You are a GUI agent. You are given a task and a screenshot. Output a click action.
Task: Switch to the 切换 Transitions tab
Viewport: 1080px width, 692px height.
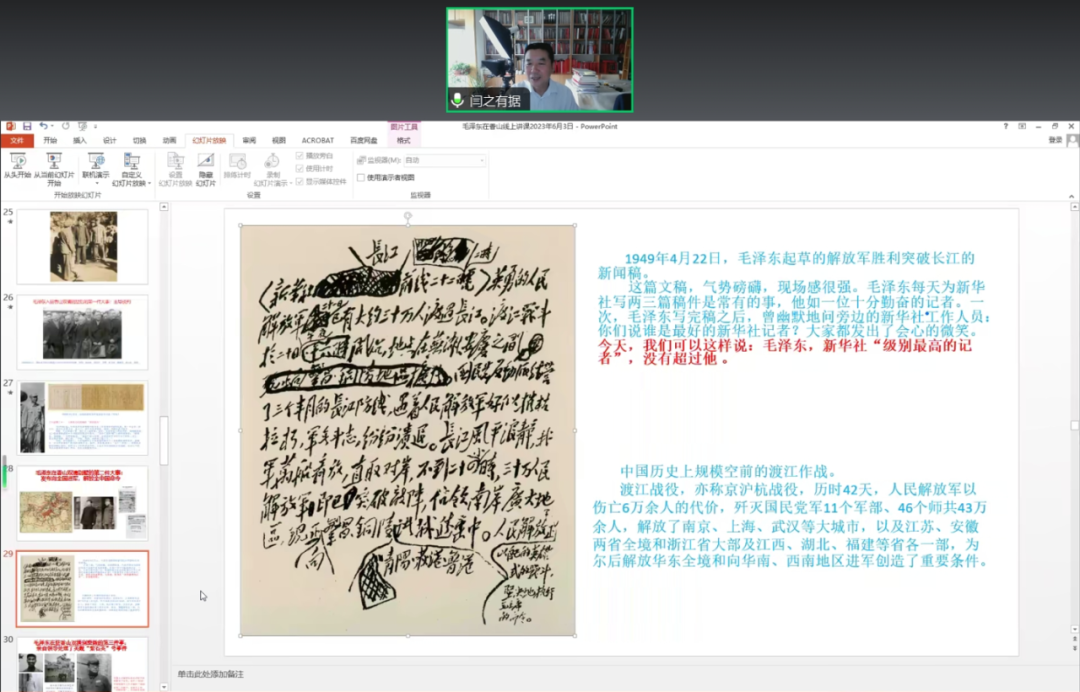139,140
